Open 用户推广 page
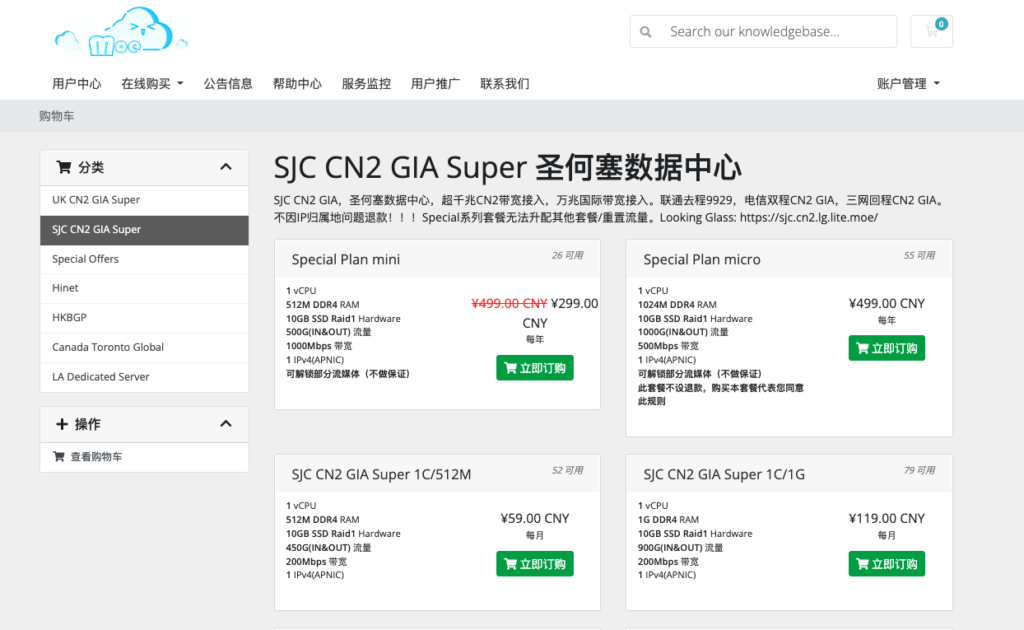Viewport: 1024px width, 630px height. 436,84
